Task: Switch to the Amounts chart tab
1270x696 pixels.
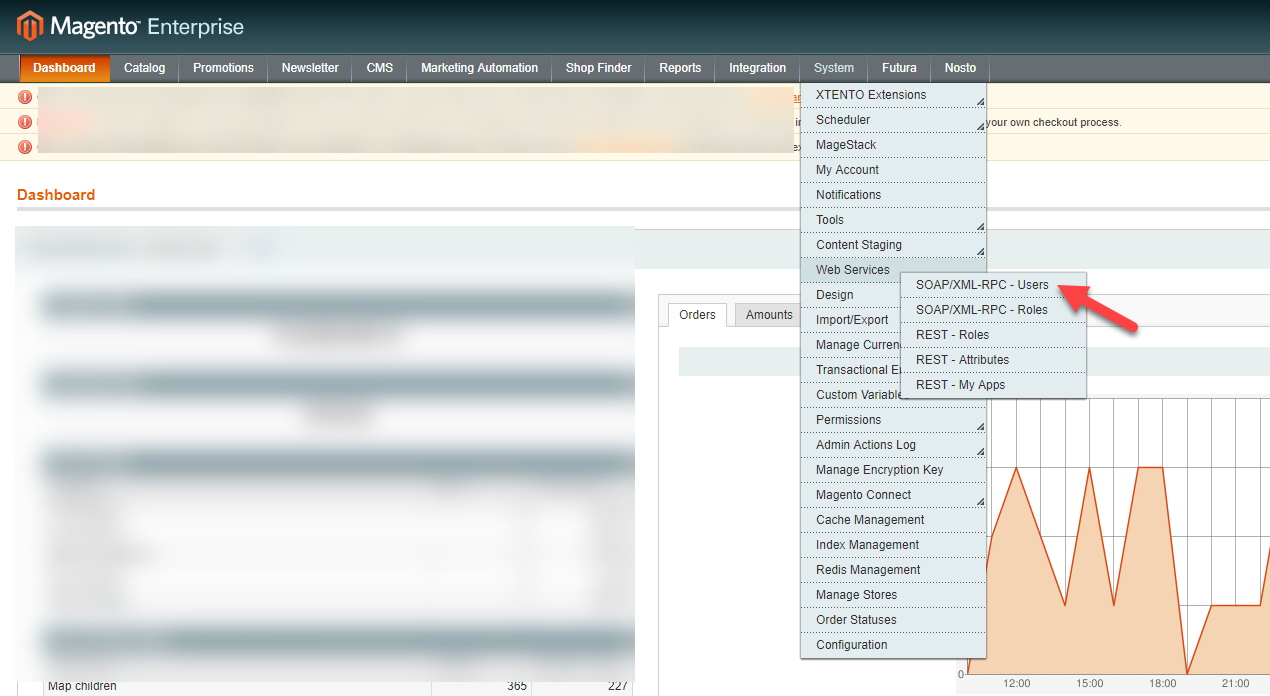Action: pyautogui.click(x=769, y=315)
